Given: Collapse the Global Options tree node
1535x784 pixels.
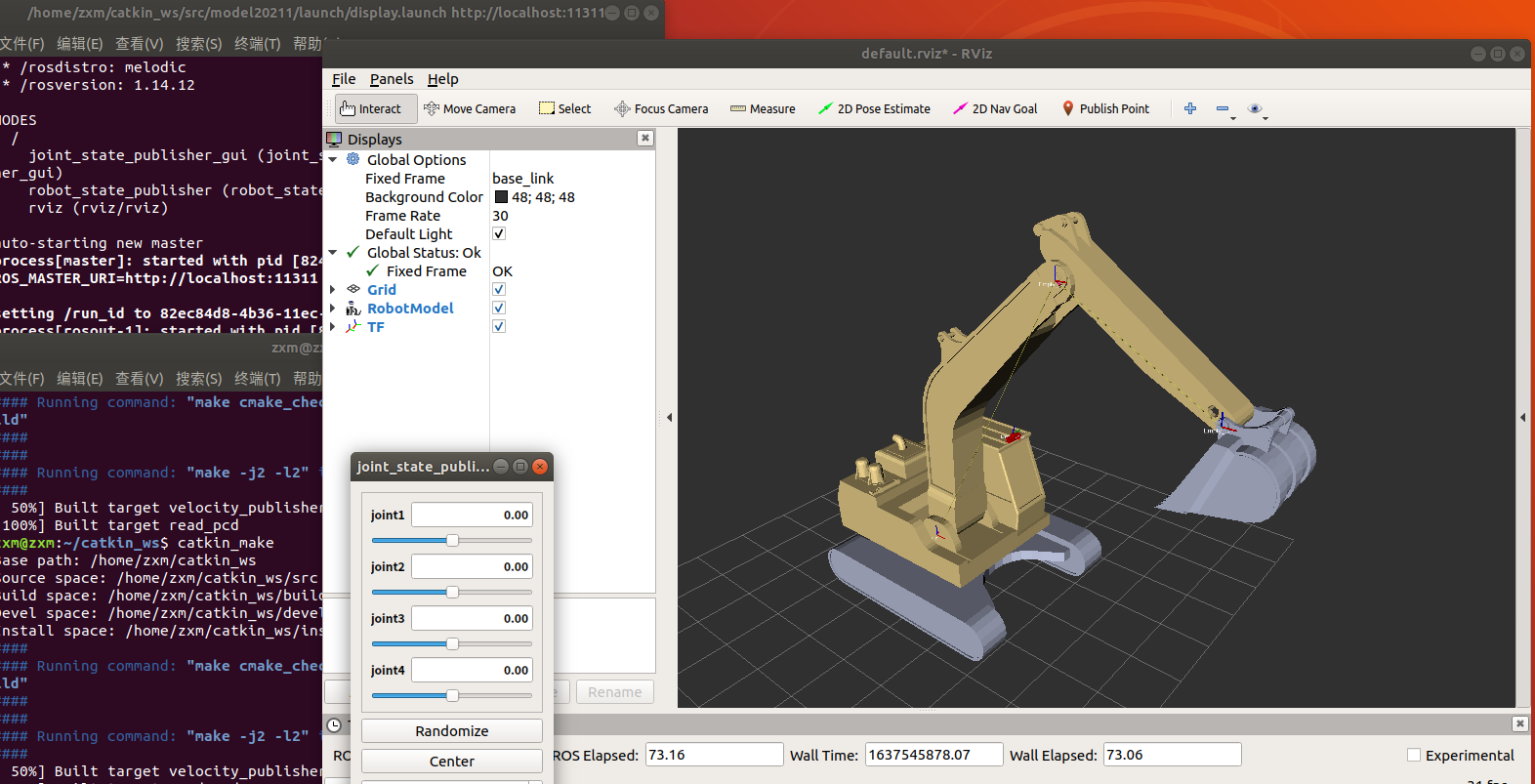Looking at the screenshot, I should tap(333, 159).
